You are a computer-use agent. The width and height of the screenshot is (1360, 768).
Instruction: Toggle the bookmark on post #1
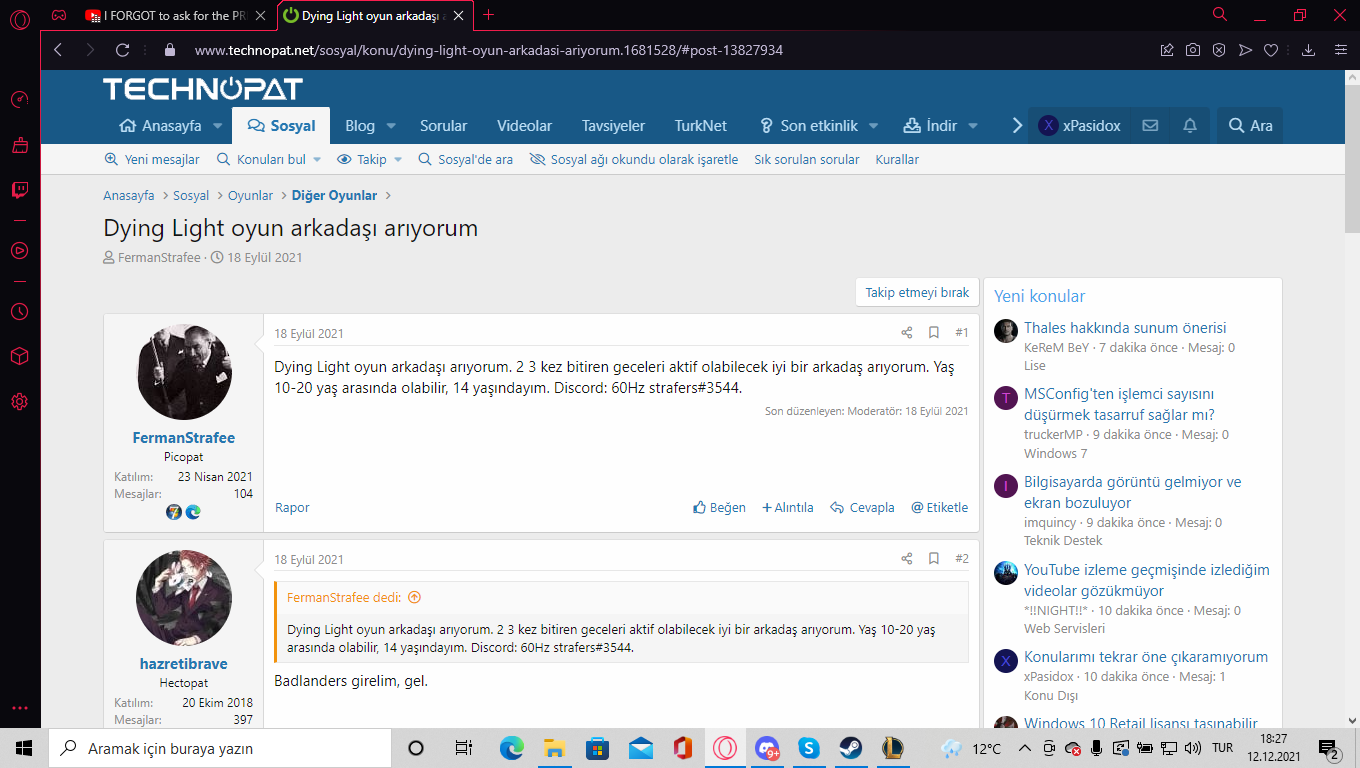pos(934,333)
